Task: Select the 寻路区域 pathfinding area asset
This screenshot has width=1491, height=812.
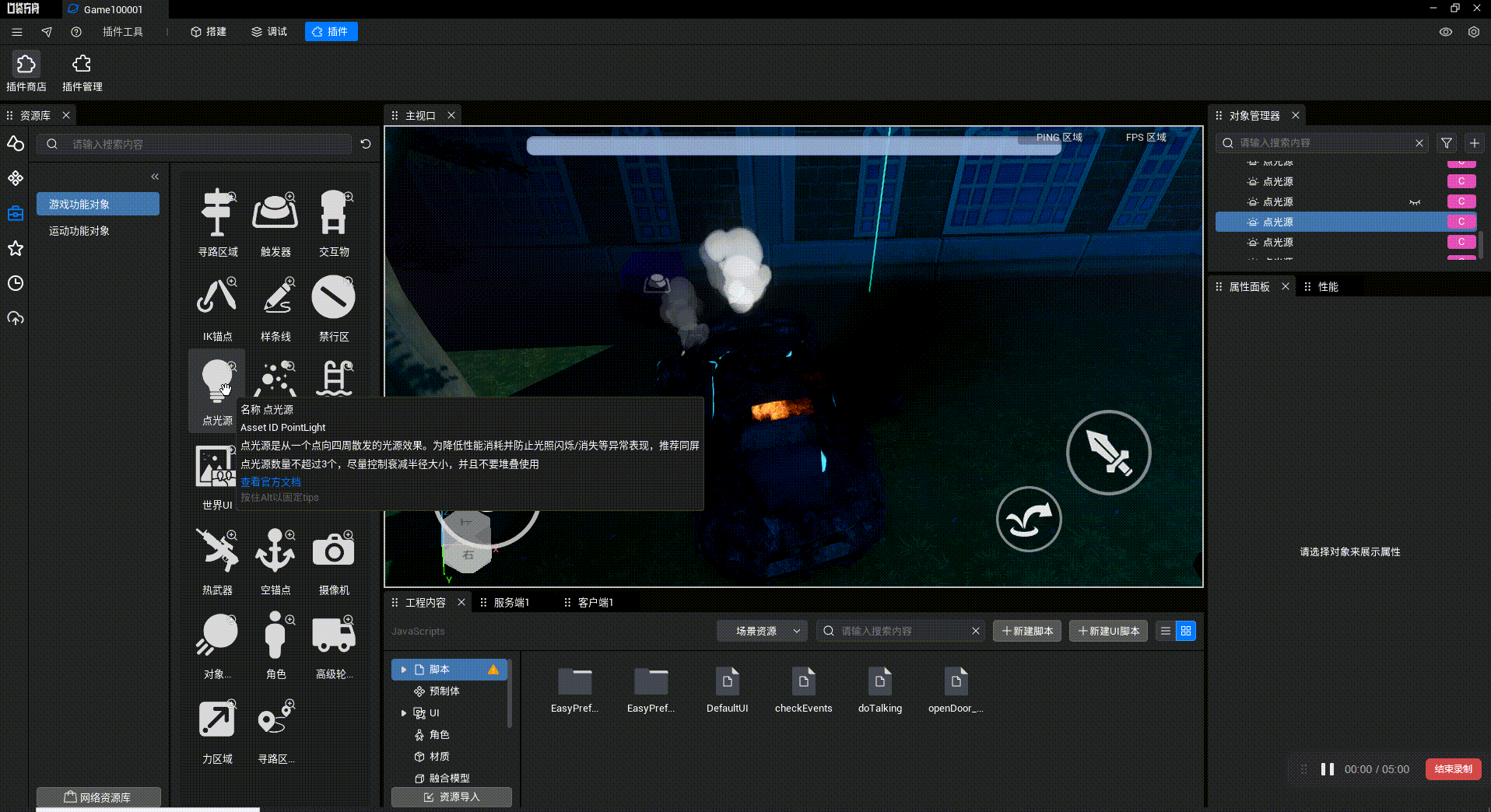Action: click(x=217, y=223)
